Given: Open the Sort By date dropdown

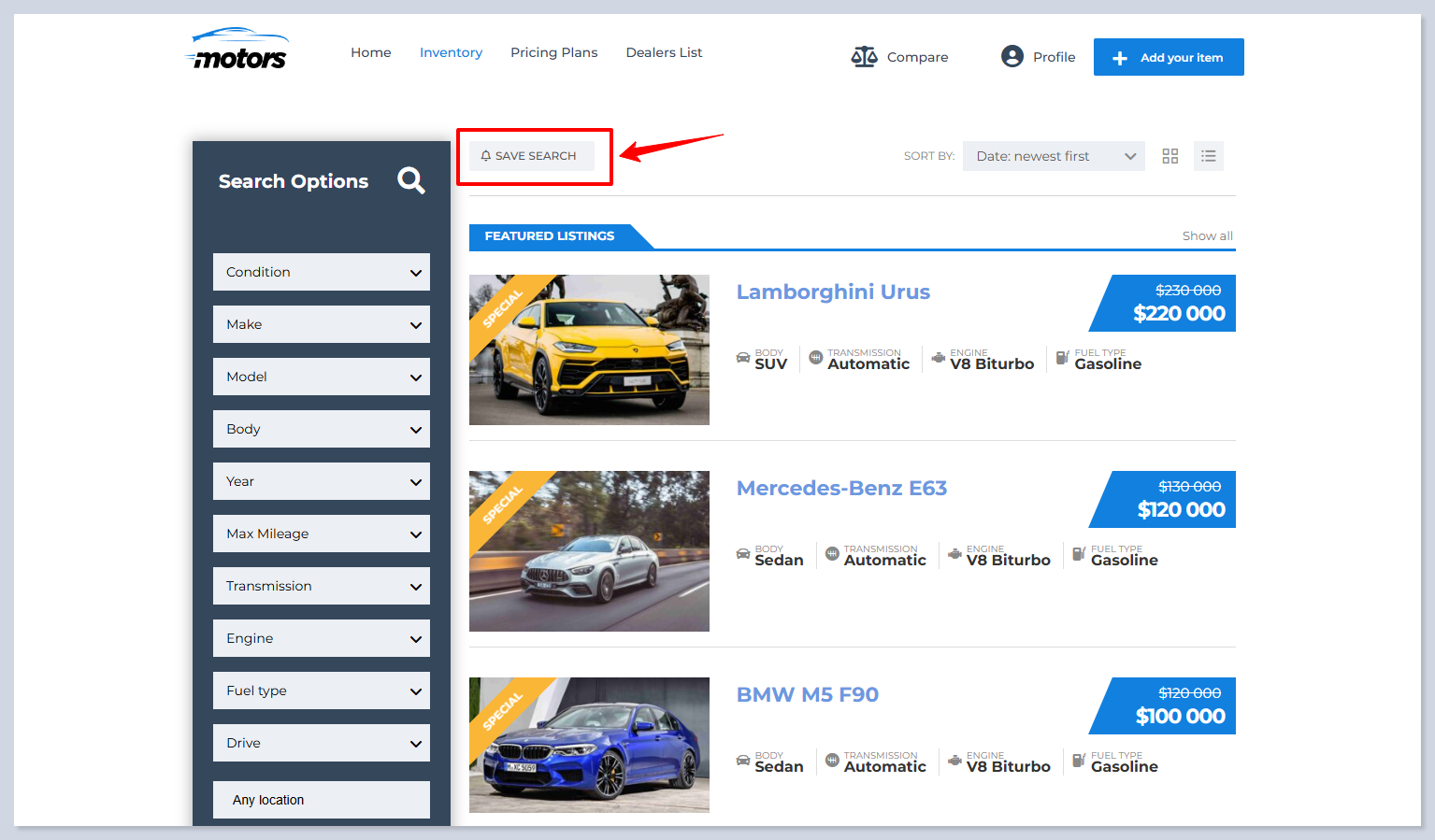Looking at the screenshot, I should (x=1053, y=156).
